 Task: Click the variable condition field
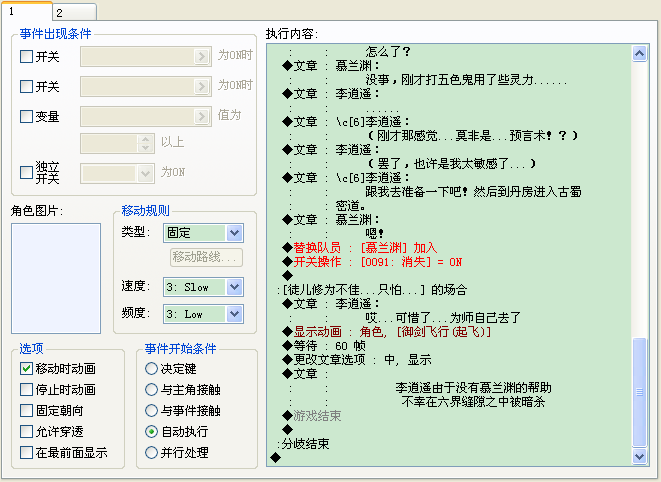pos(146,116)
